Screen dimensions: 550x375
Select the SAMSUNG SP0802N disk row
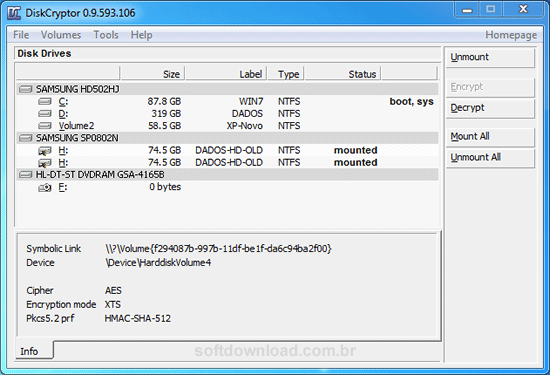point(227,138)
